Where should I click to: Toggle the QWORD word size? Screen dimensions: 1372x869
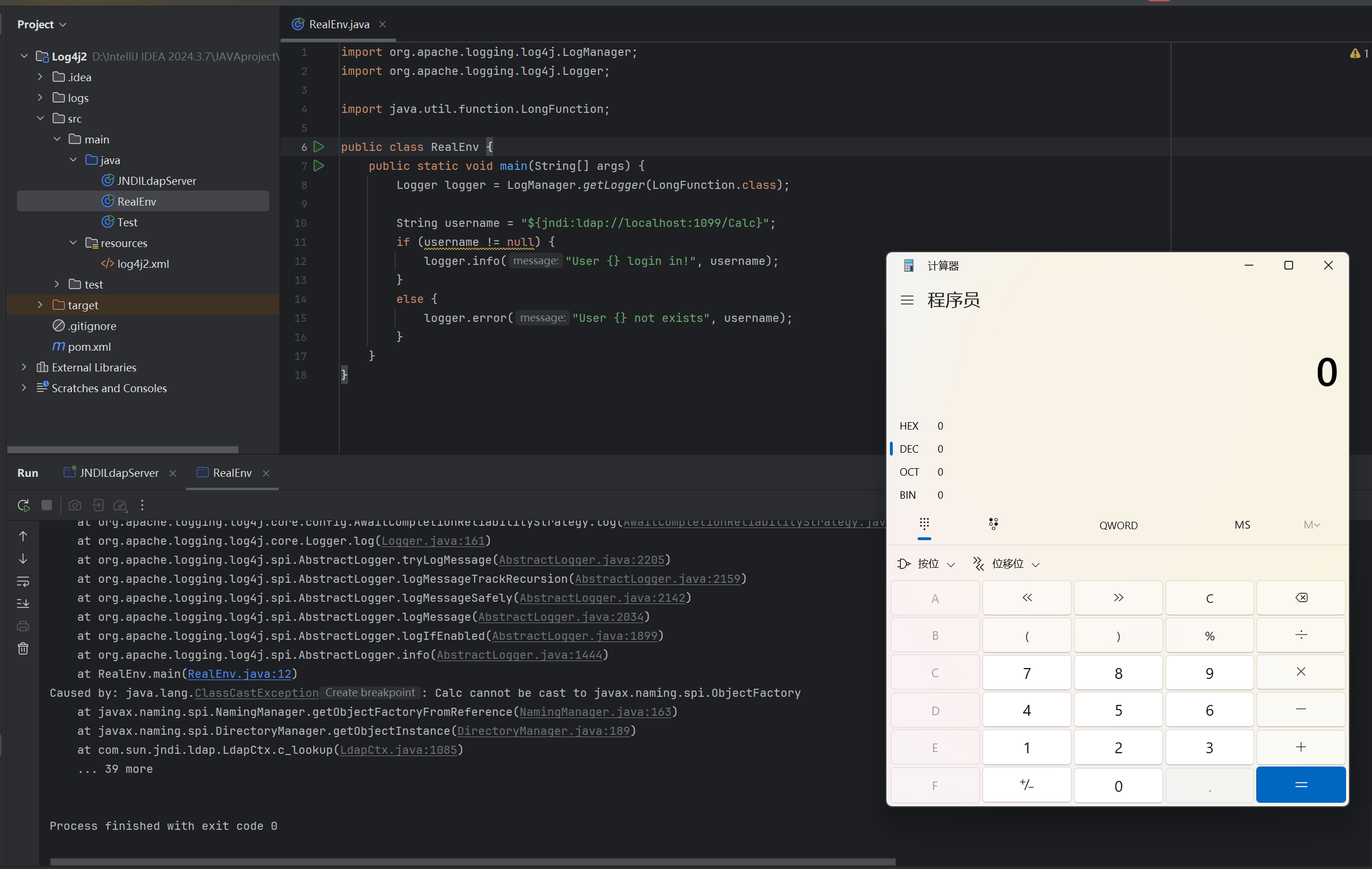(x=1119, y=525)
